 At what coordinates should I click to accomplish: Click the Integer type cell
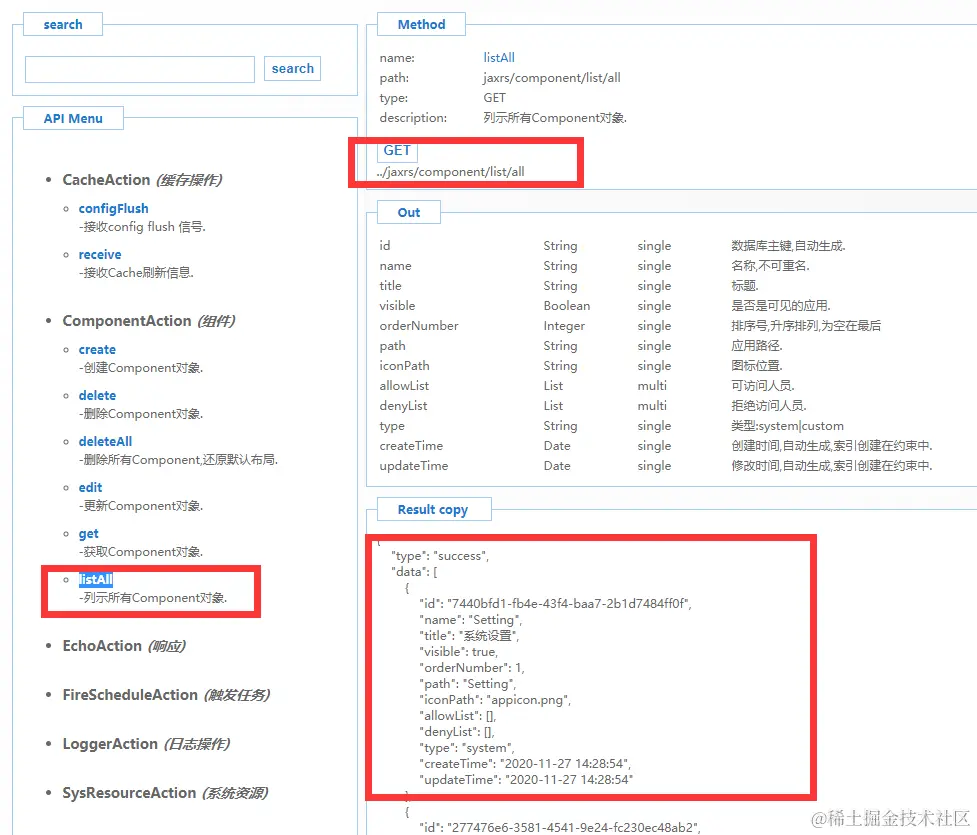tap(564, 326)
